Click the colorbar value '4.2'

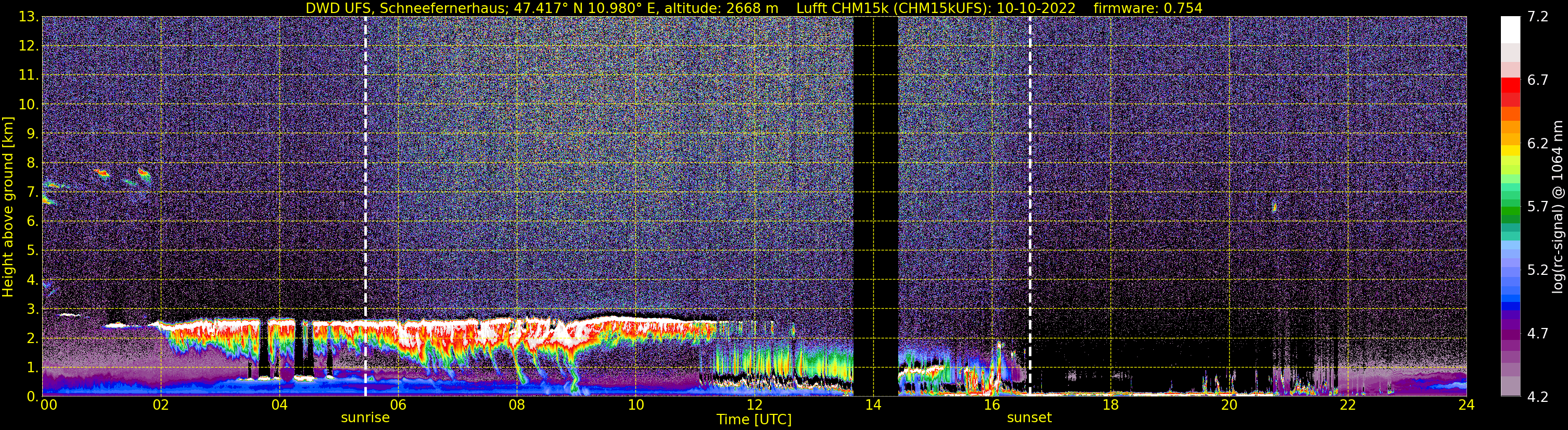pos(1538,397)
